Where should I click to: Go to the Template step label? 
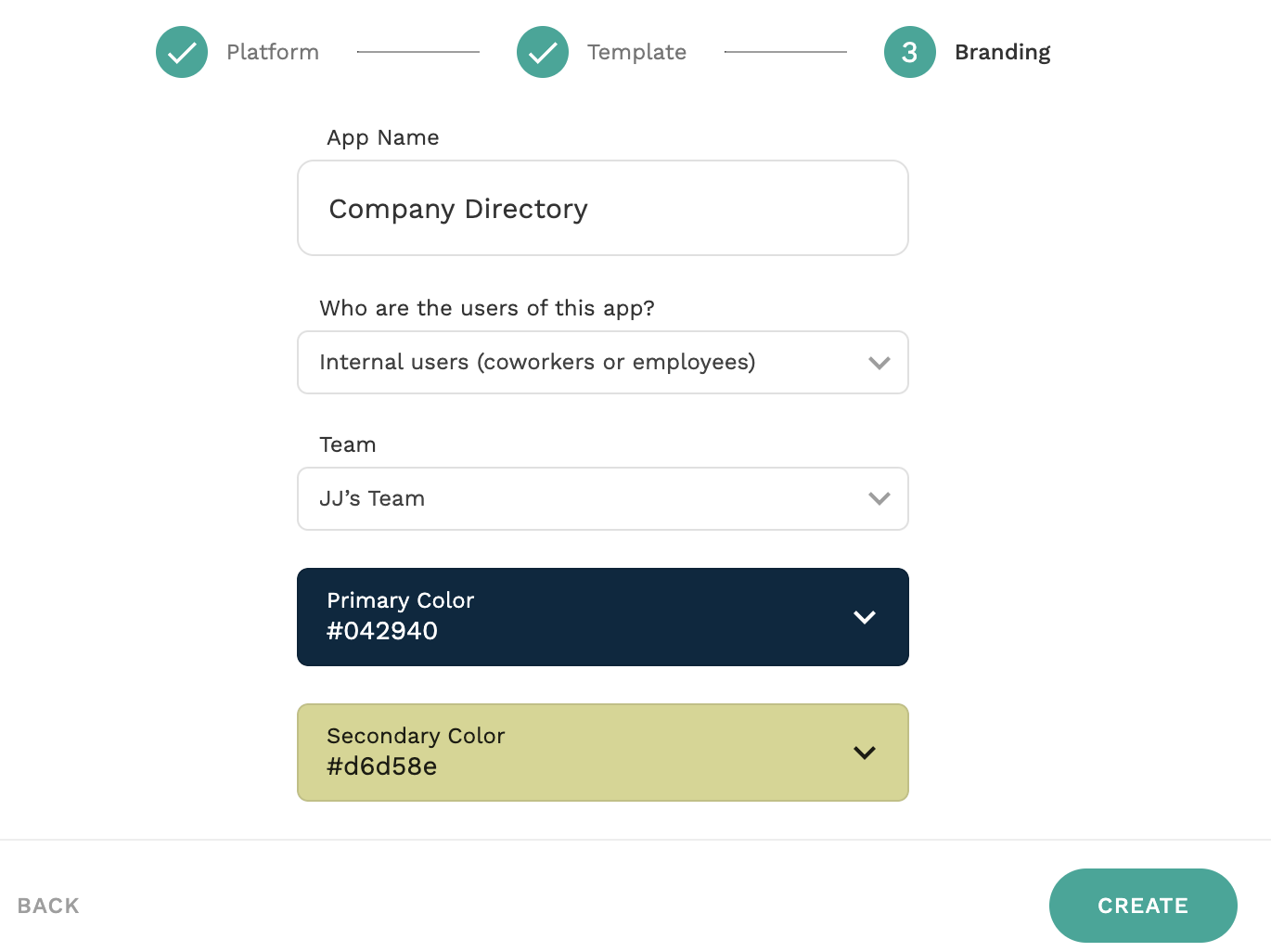click(636, 52)
